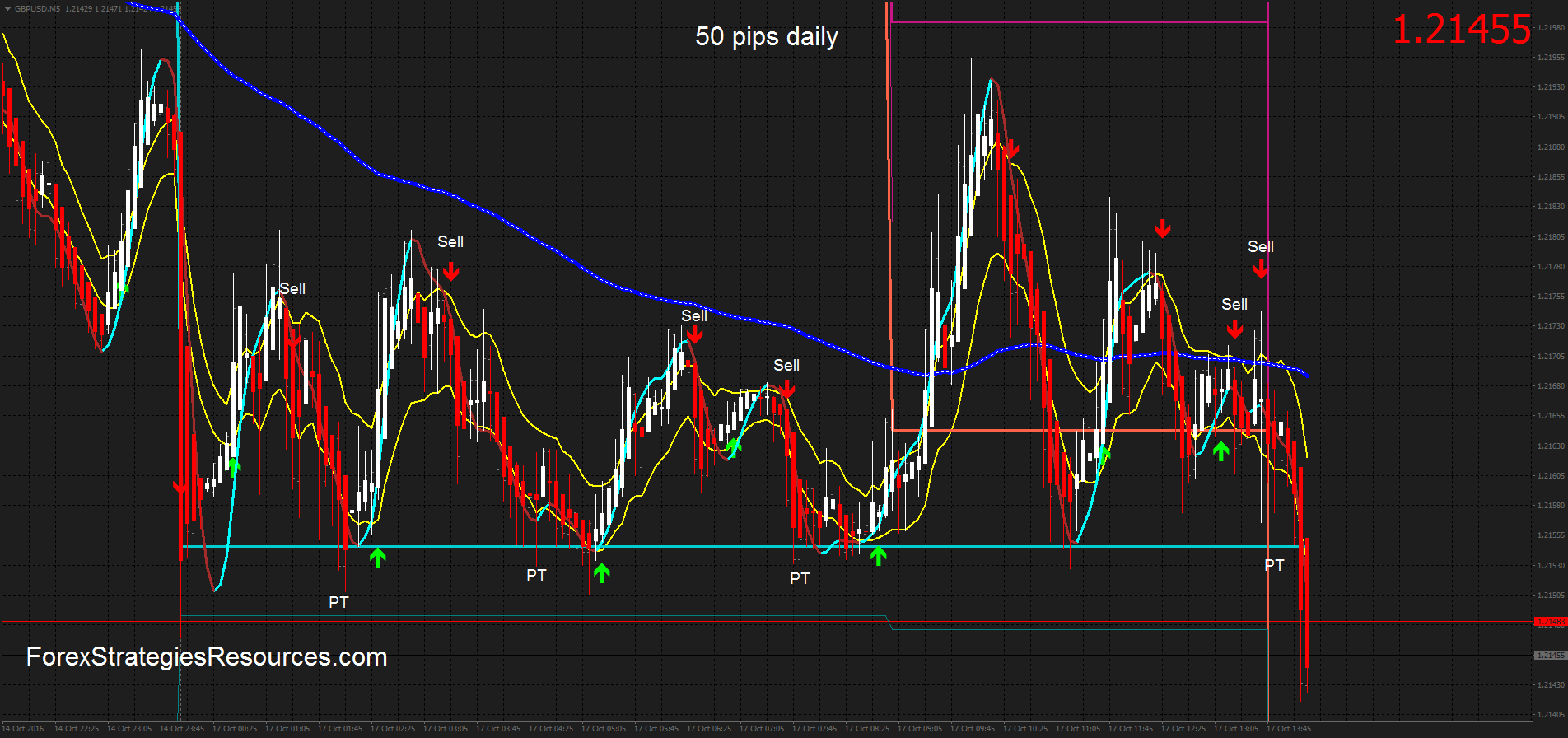The image size is (1568, 738).
Task: Click the 1.21780 price axis label
Action: click(1552, 267)
